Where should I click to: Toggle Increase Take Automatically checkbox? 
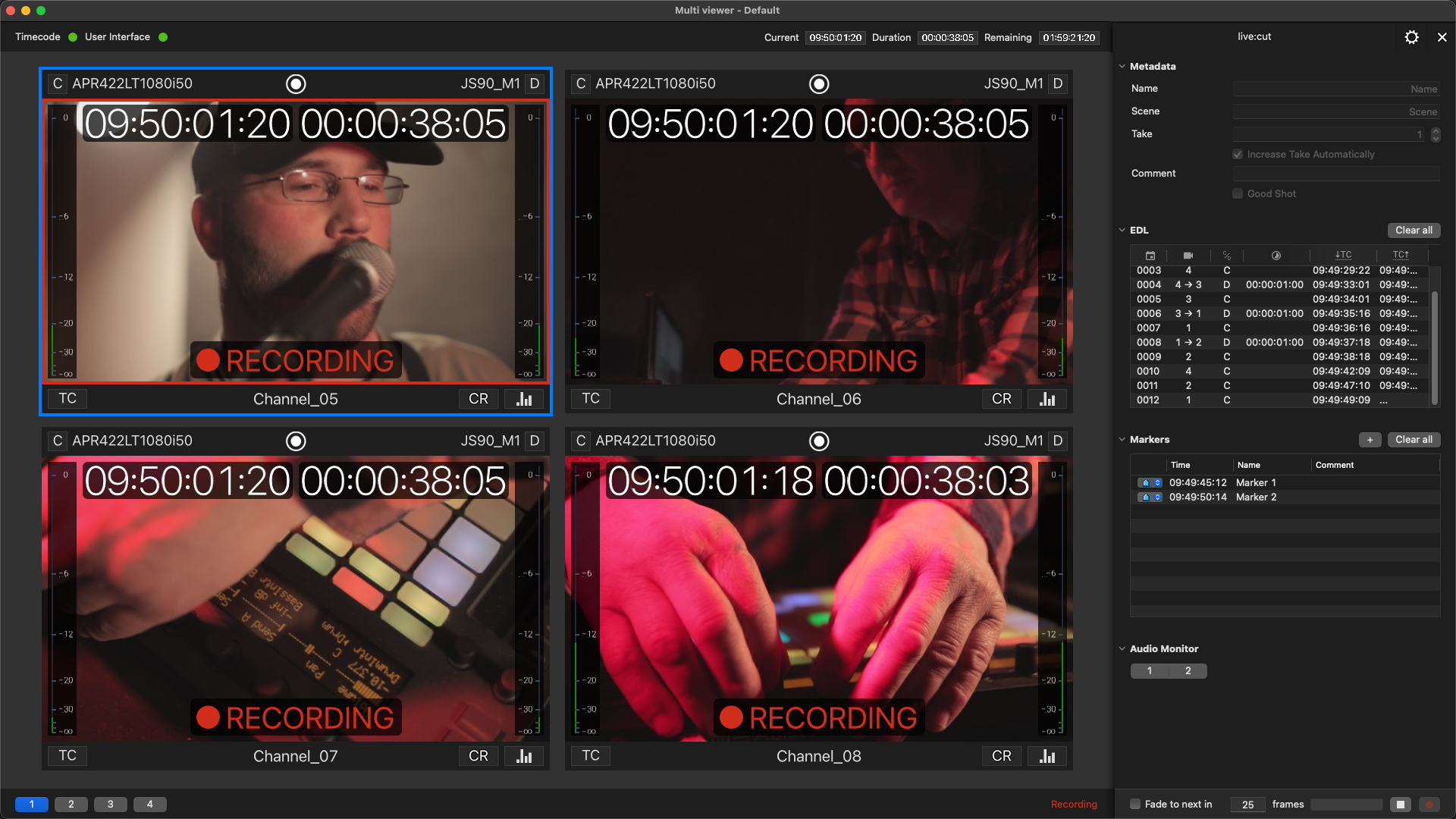(x=1238, y=155)
